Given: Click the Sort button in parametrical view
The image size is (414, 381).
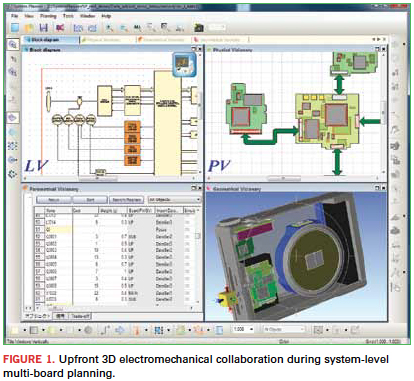Looking at the screenshot, I should [90, 200].
